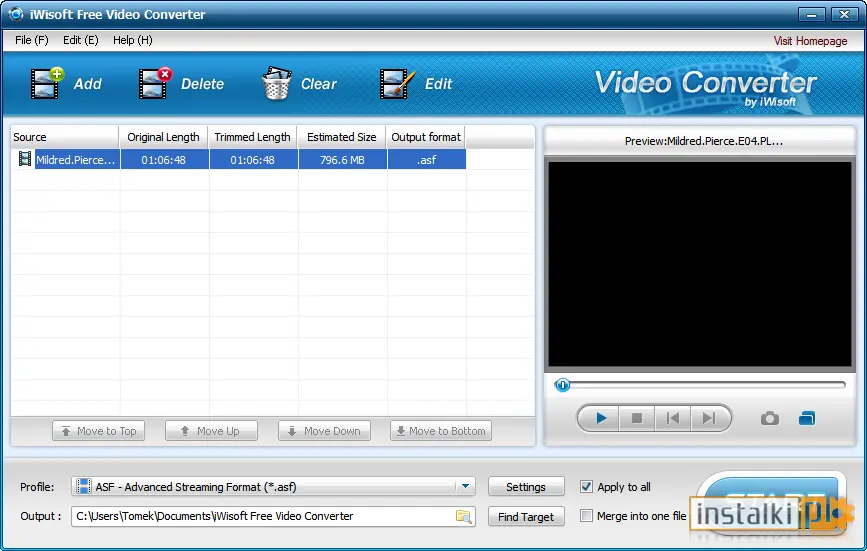Click the Find Target button
Viewport: 867px width, 551px height.
point(526,517)
